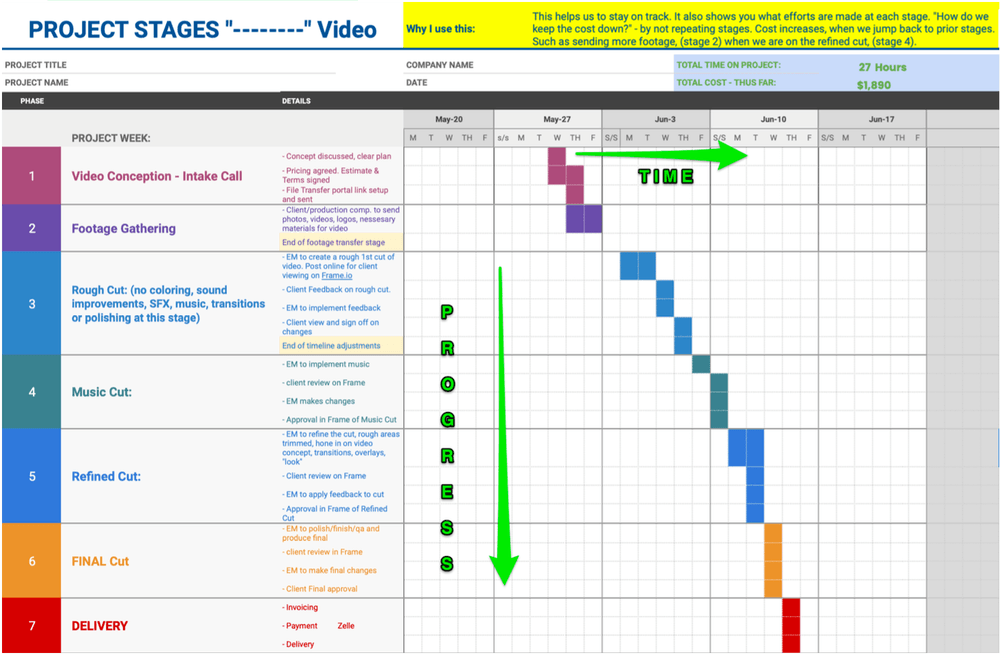Click the red Delivery Gantt bar

791,625
